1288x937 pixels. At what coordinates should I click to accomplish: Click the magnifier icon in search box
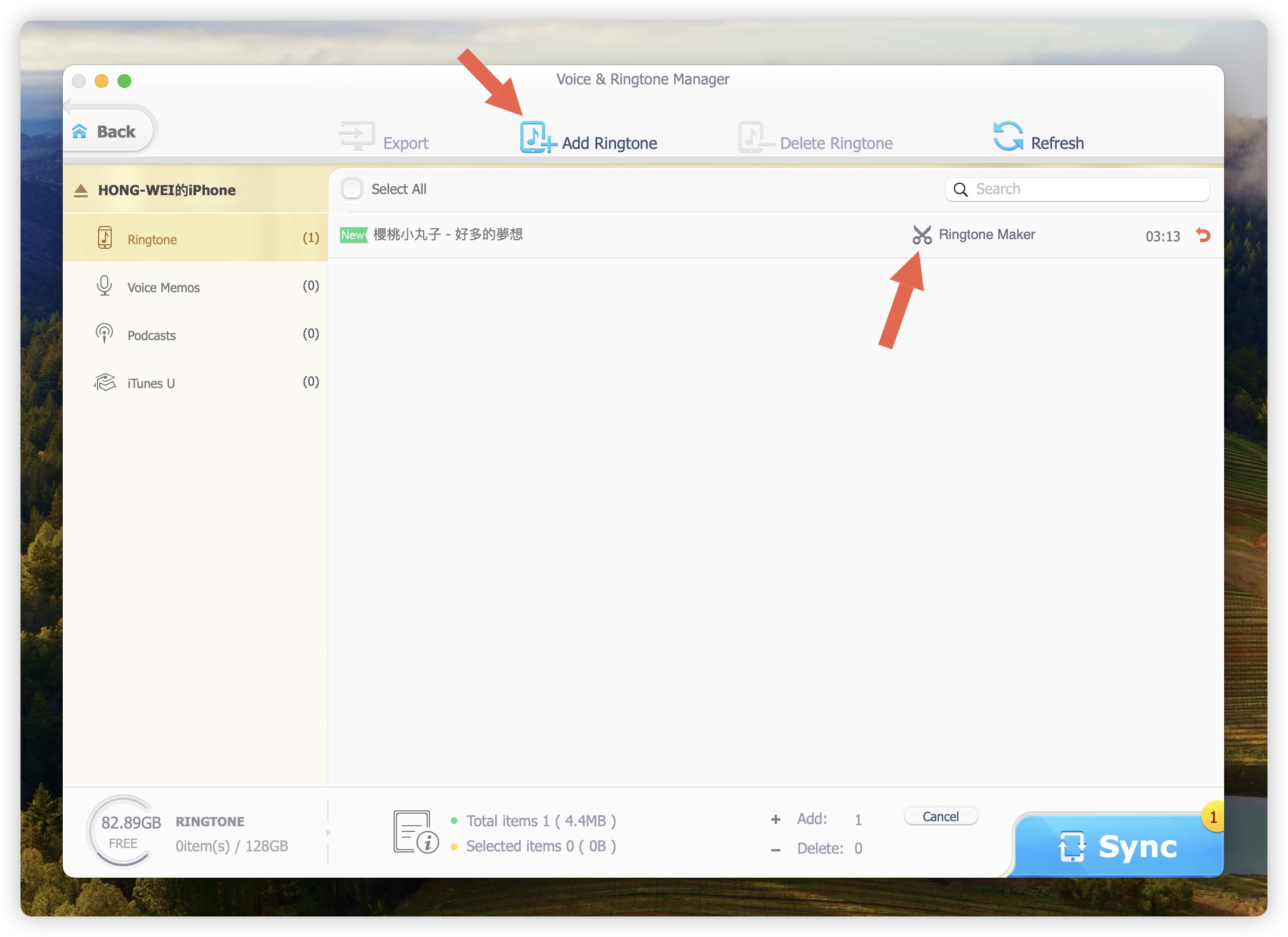[961, 189]
